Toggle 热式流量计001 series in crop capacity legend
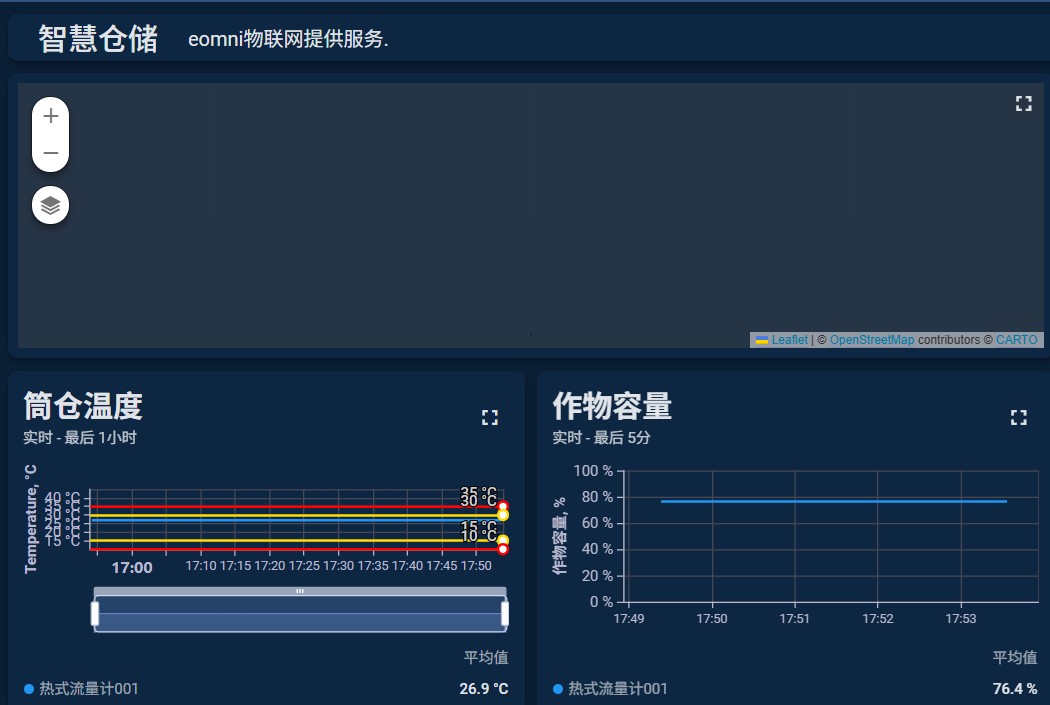This screenshot has height=705, width=1050. [617, 689]
